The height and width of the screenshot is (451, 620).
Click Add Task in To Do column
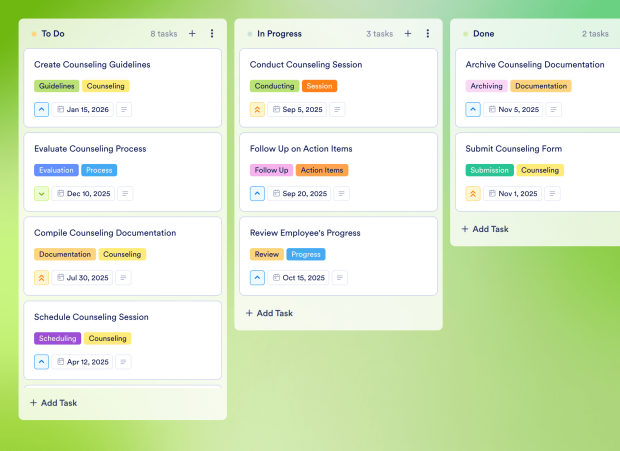[53, 403]
